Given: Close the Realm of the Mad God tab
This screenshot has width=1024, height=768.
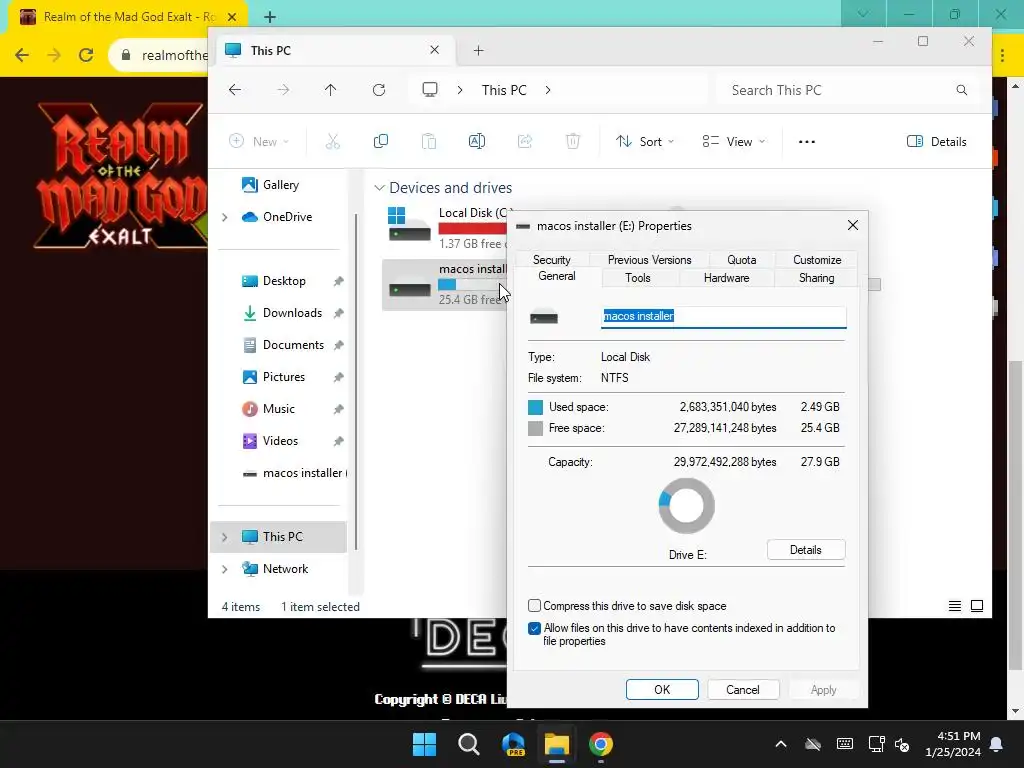Looking at the screenshot, I should pyautogui.click(x=232, y=17).
